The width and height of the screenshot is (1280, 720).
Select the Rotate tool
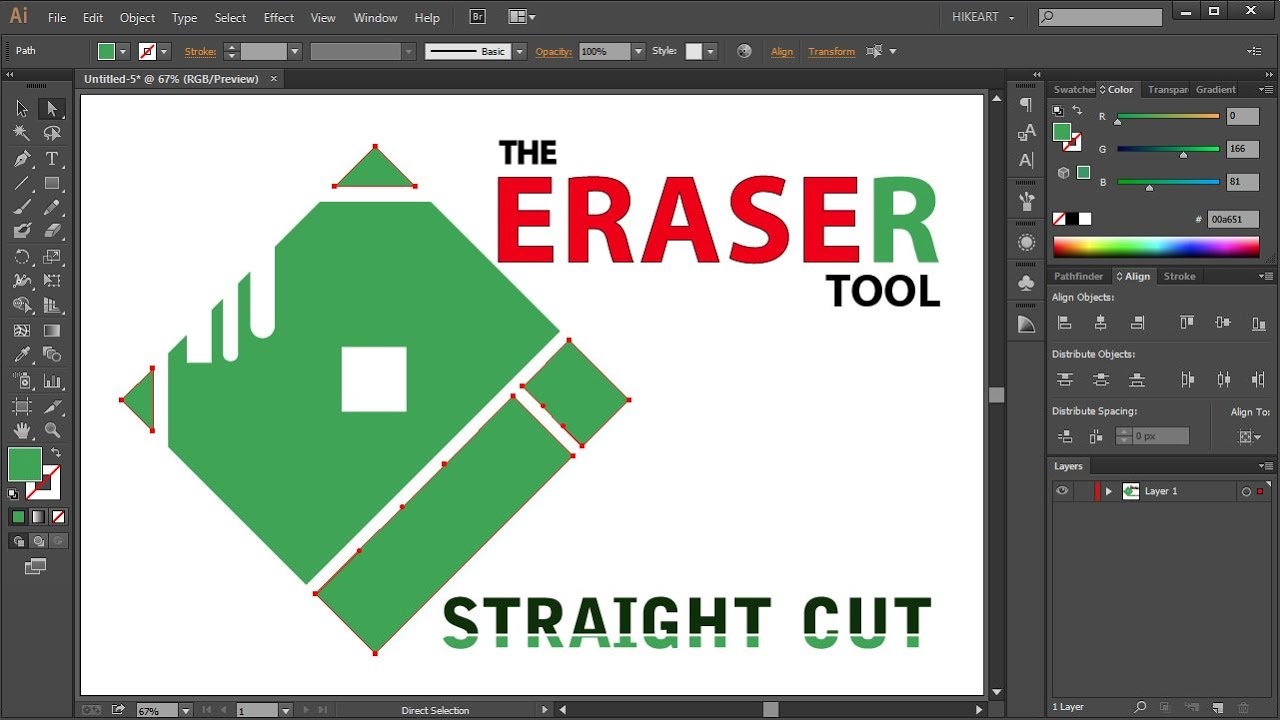(x=22, y=258)
